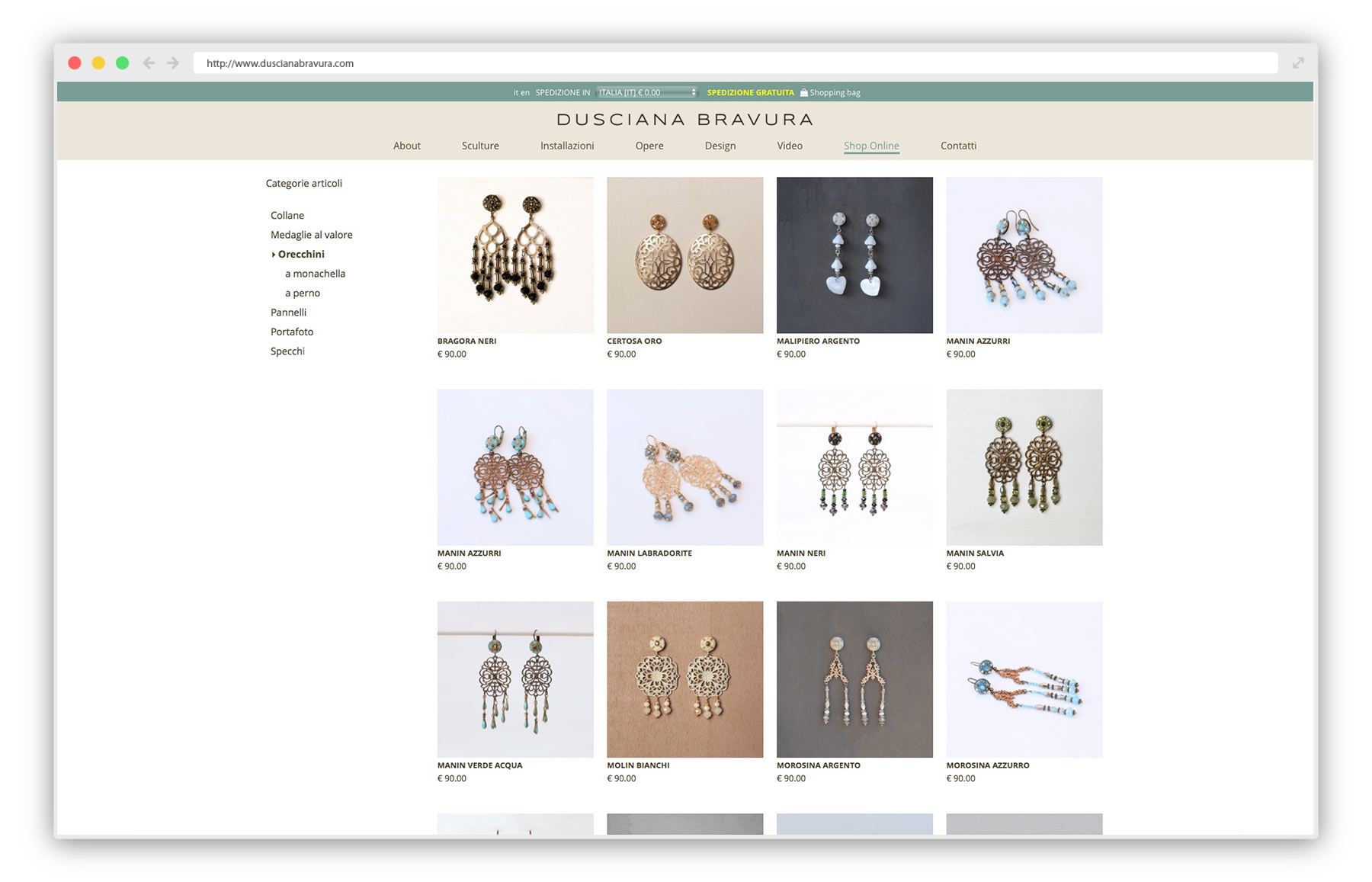Select the Portafoto category
Image resolution: width=1372 pixels, height=882 pixels.
tap(292, 332)
